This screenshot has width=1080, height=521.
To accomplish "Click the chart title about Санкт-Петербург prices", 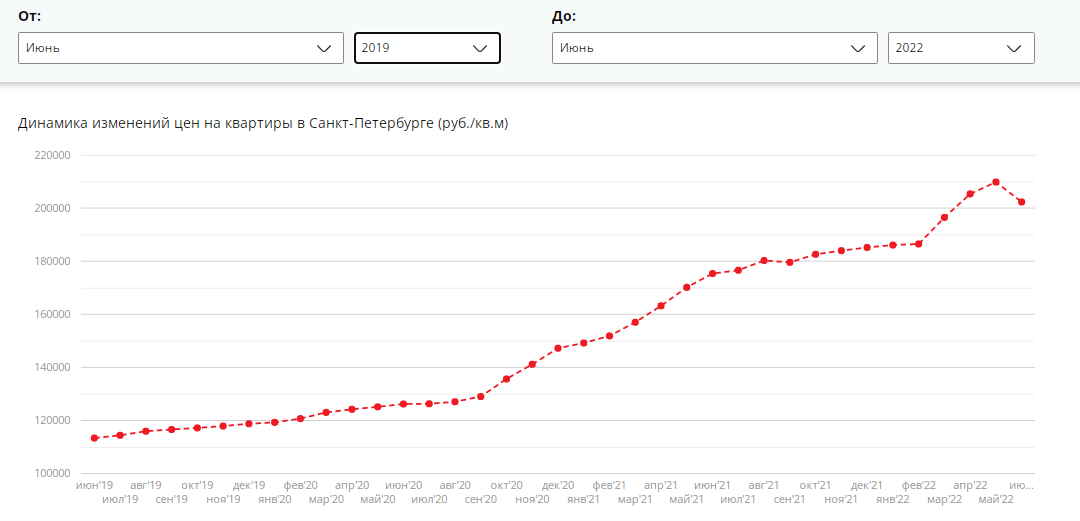I will click(263, 124).
